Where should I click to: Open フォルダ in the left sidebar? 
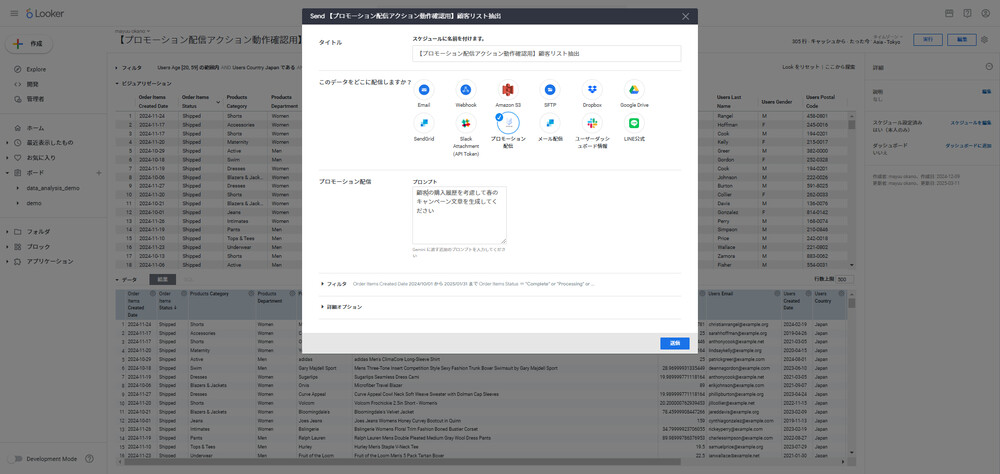pyautogui.click(x=38, y=232)
